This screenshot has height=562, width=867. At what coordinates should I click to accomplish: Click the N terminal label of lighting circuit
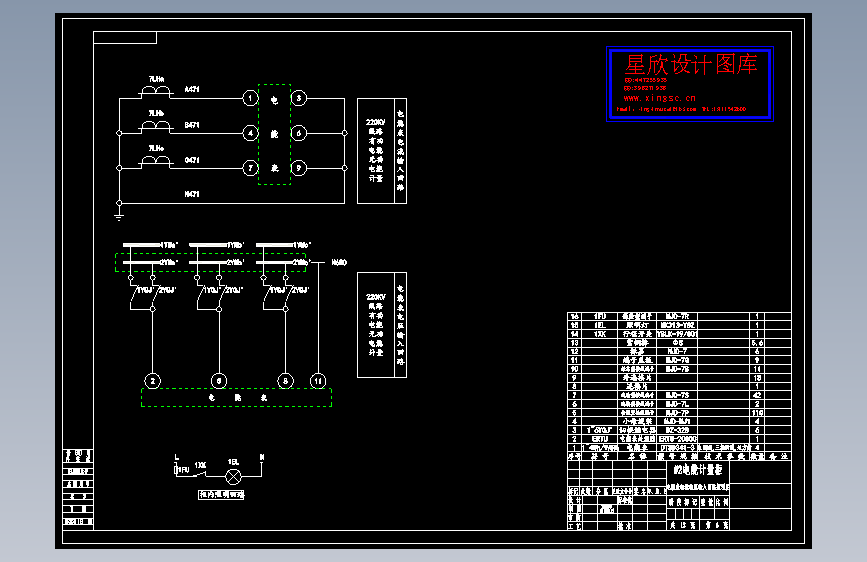(262, 457)
